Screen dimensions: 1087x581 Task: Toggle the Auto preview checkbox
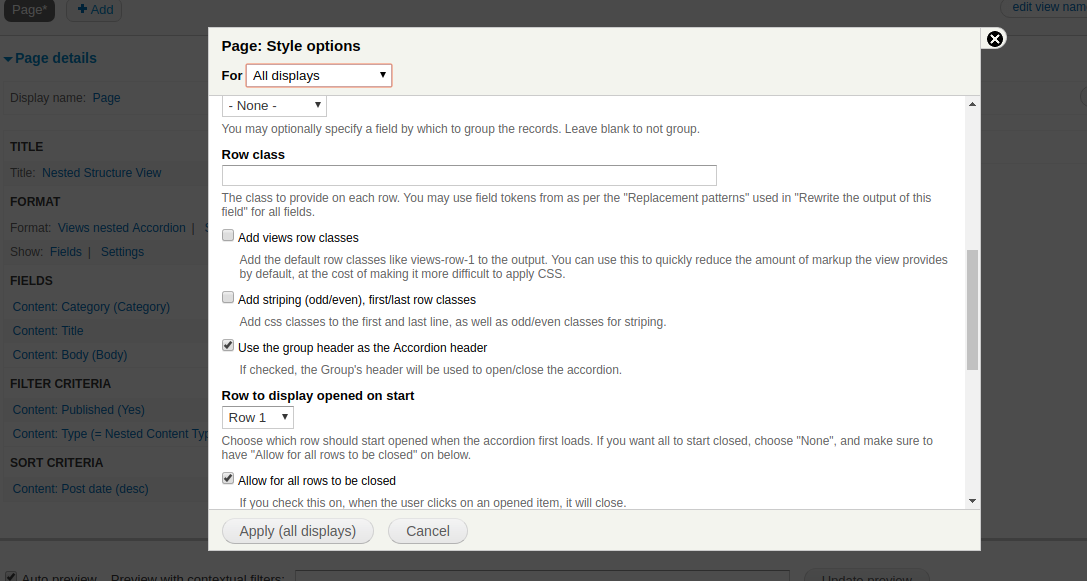click(10, 575)
